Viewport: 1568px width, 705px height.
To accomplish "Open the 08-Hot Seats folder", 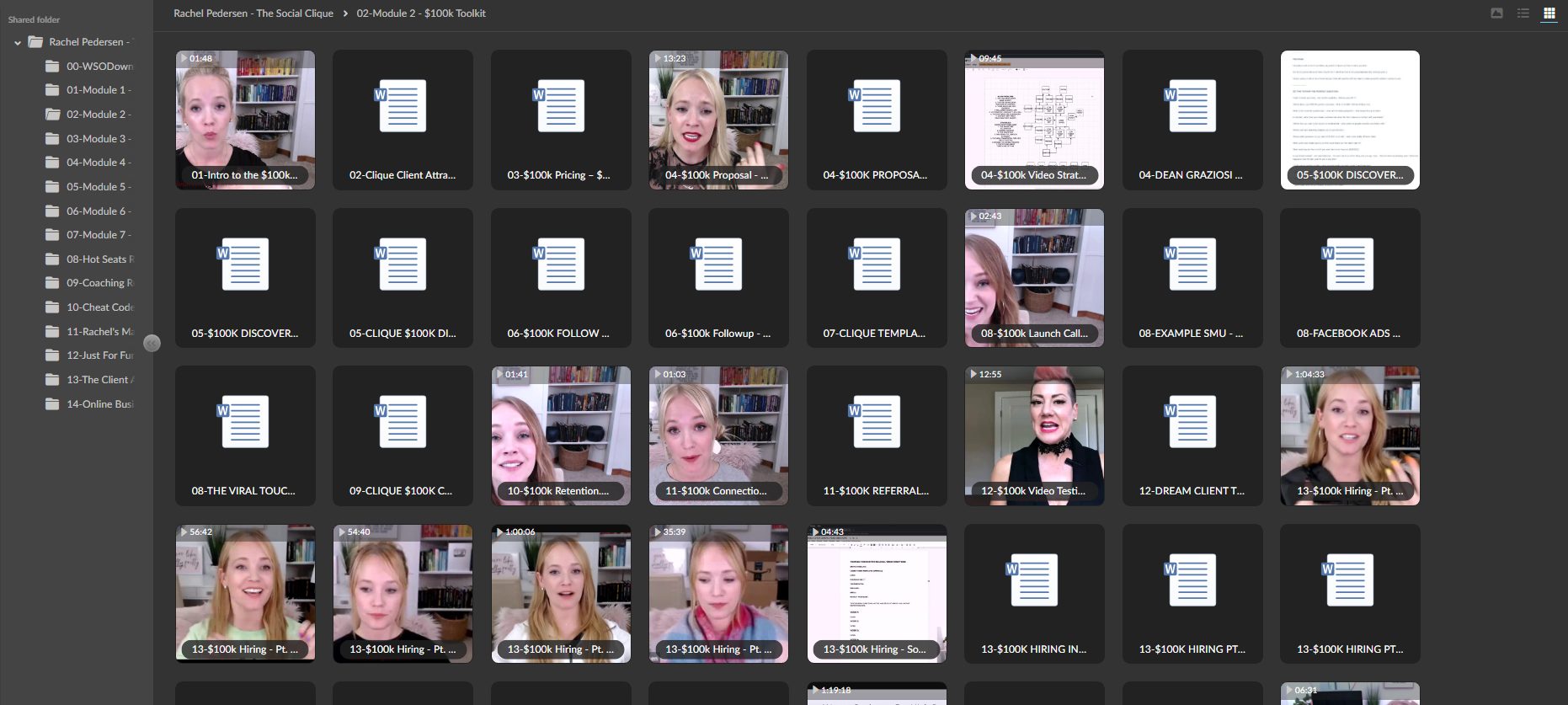I will [x=89, y=259].
